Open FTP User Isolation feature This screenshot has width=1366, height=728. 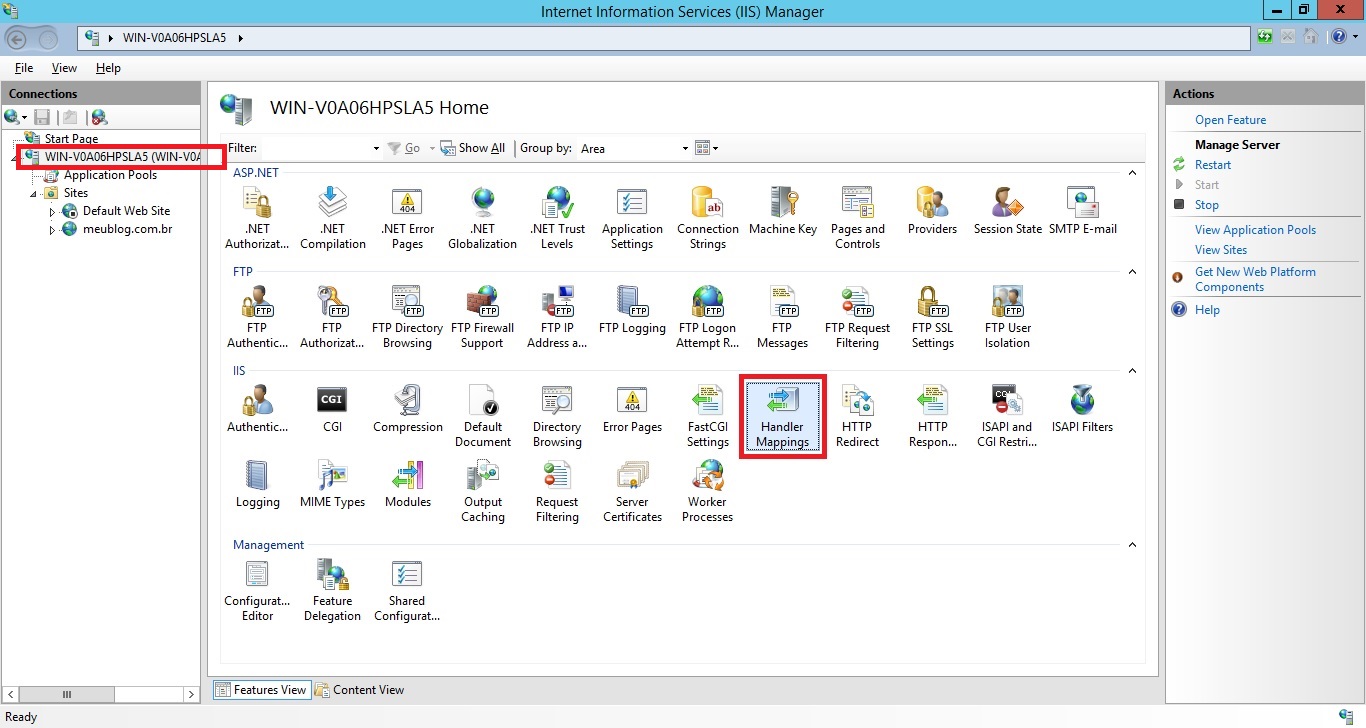(x=1007, y=317)
